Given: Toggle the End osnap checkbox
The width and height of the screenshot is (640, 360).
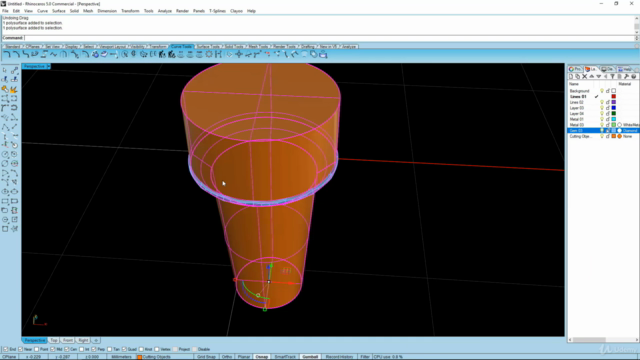Looking at the screenshot, I should point(6,349).
